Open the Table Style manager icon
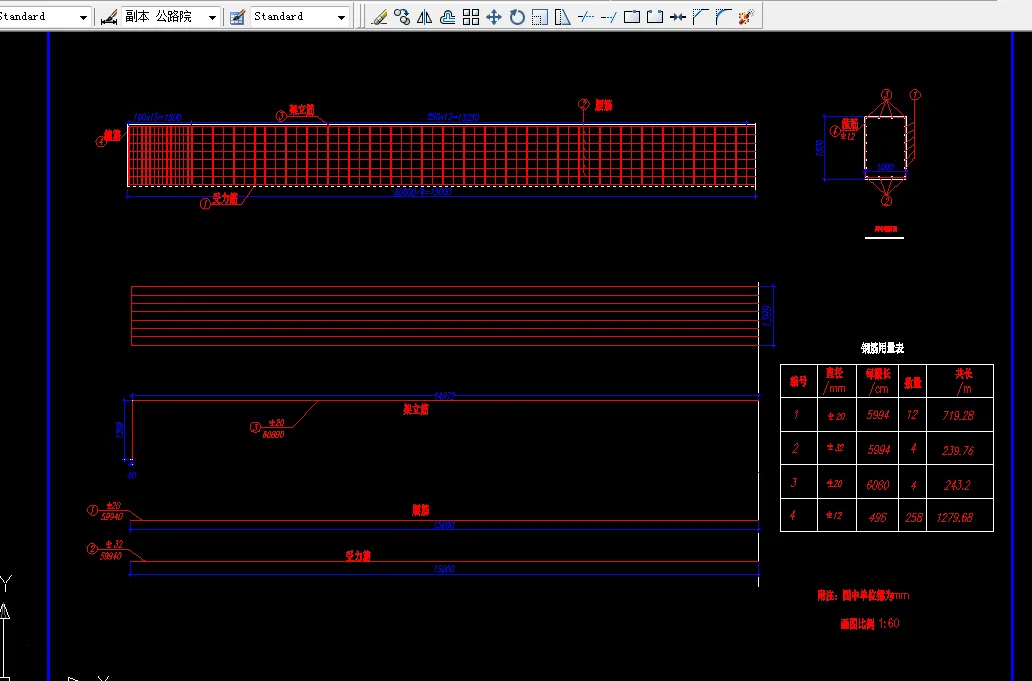The width and height of the screenshot is (1032, 681). (x=238, y=16)
